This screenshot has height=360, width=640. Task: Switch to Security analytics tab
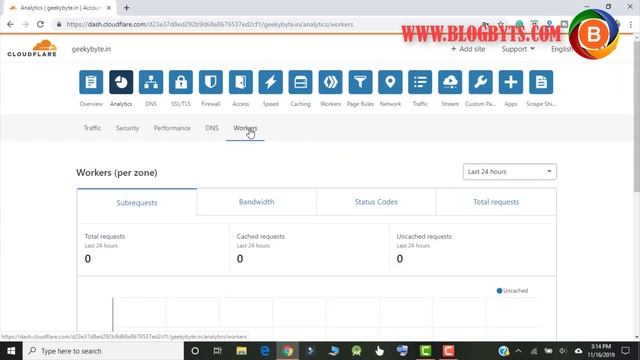pyautogui.click(x=127, y=128)
